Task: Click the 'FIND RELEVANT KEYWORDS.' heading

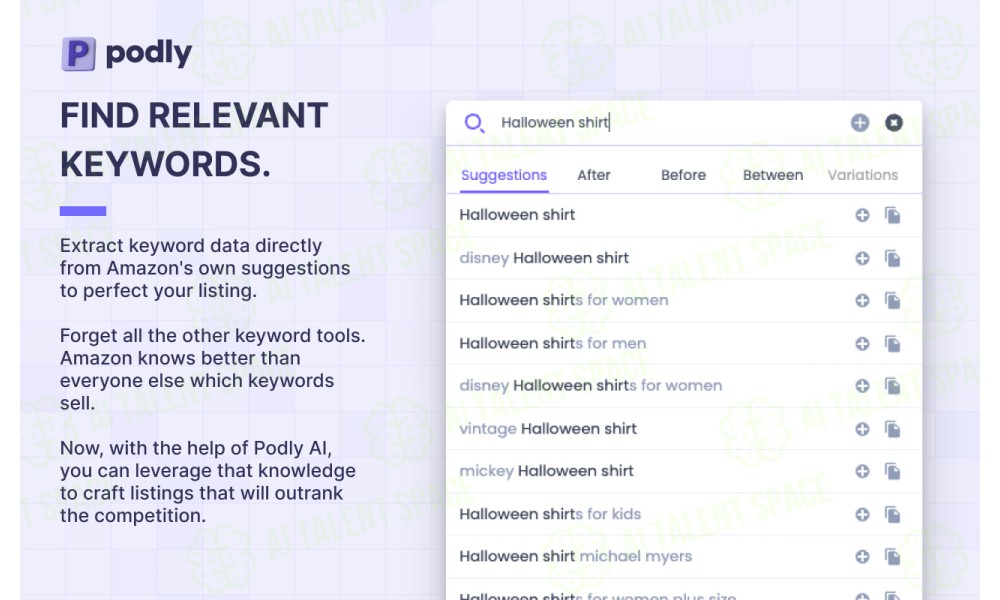Action: 194,140
